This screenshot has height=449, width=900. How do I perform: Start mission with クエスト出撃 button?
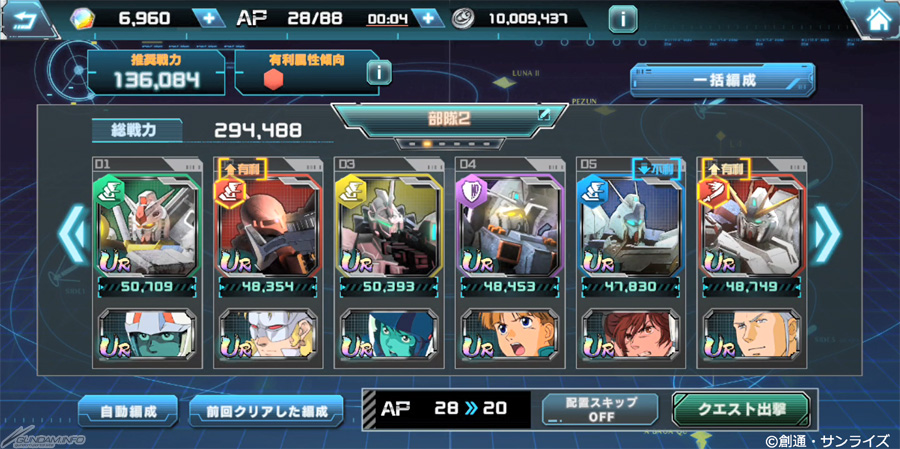click(741, 409)
